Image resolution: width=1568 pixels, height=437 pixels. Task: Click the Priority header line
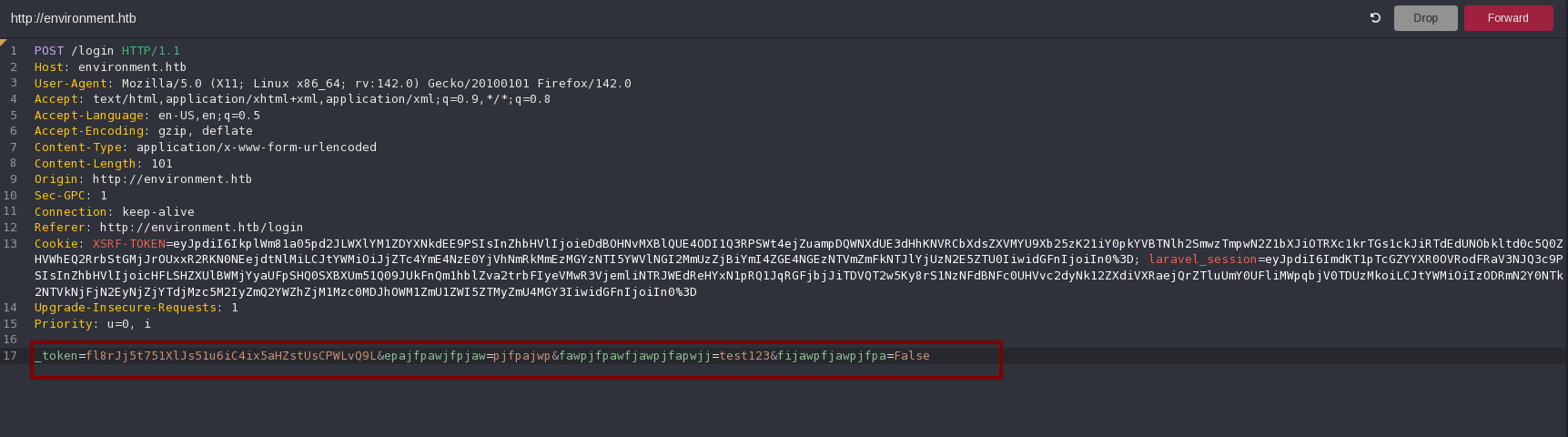point(93,324)
